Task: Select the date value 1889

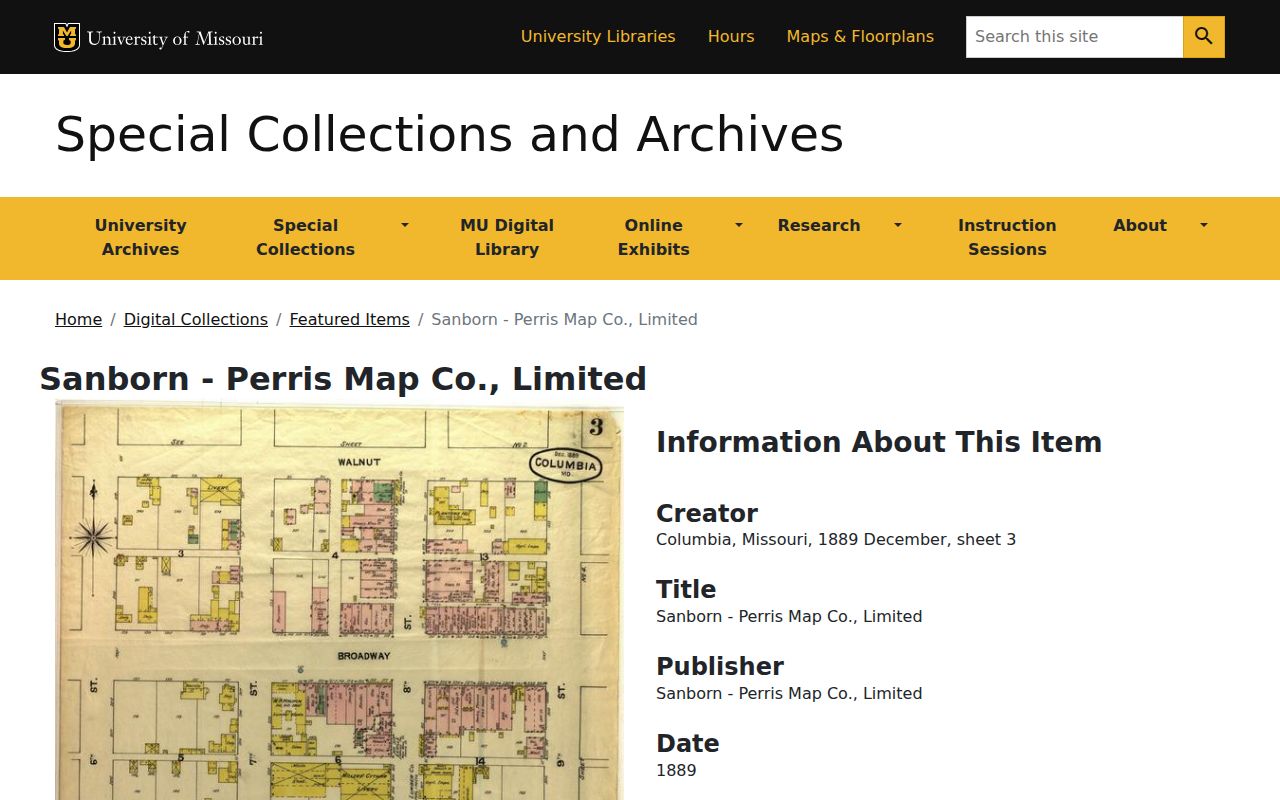Action: [676, 771]
